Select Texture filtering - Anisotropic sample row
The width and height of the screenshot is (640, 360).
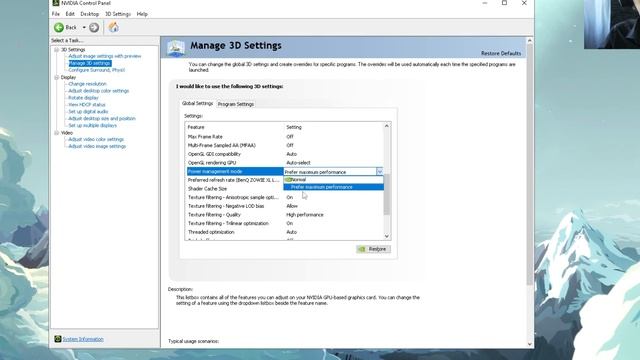(x=285, y=197)
